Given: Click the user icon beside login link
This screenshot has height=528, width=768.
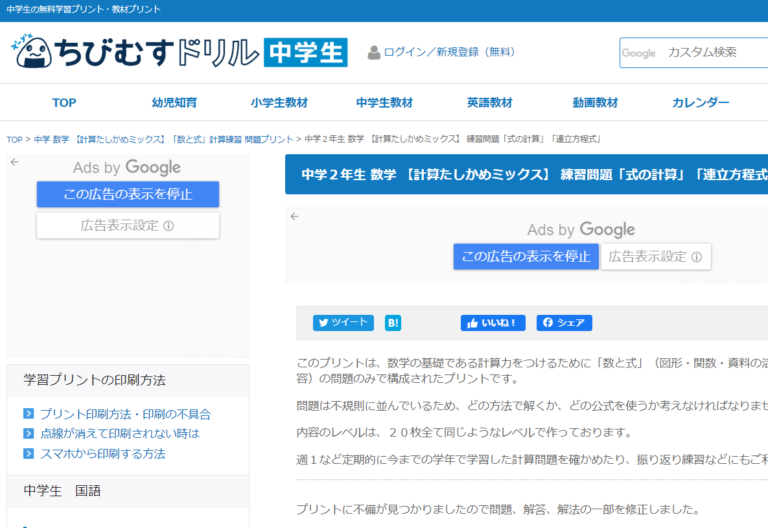Looking at the screenshot, I should [374, 52].
